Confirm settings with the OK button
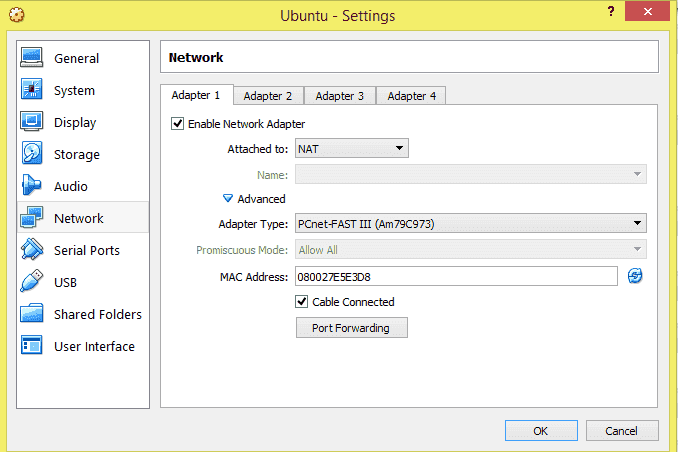678x452 pixels. (541, 431)
